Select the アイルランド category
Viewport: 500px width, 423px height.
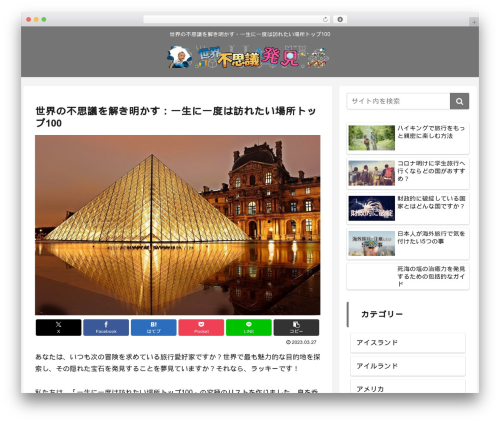point(408,366)
